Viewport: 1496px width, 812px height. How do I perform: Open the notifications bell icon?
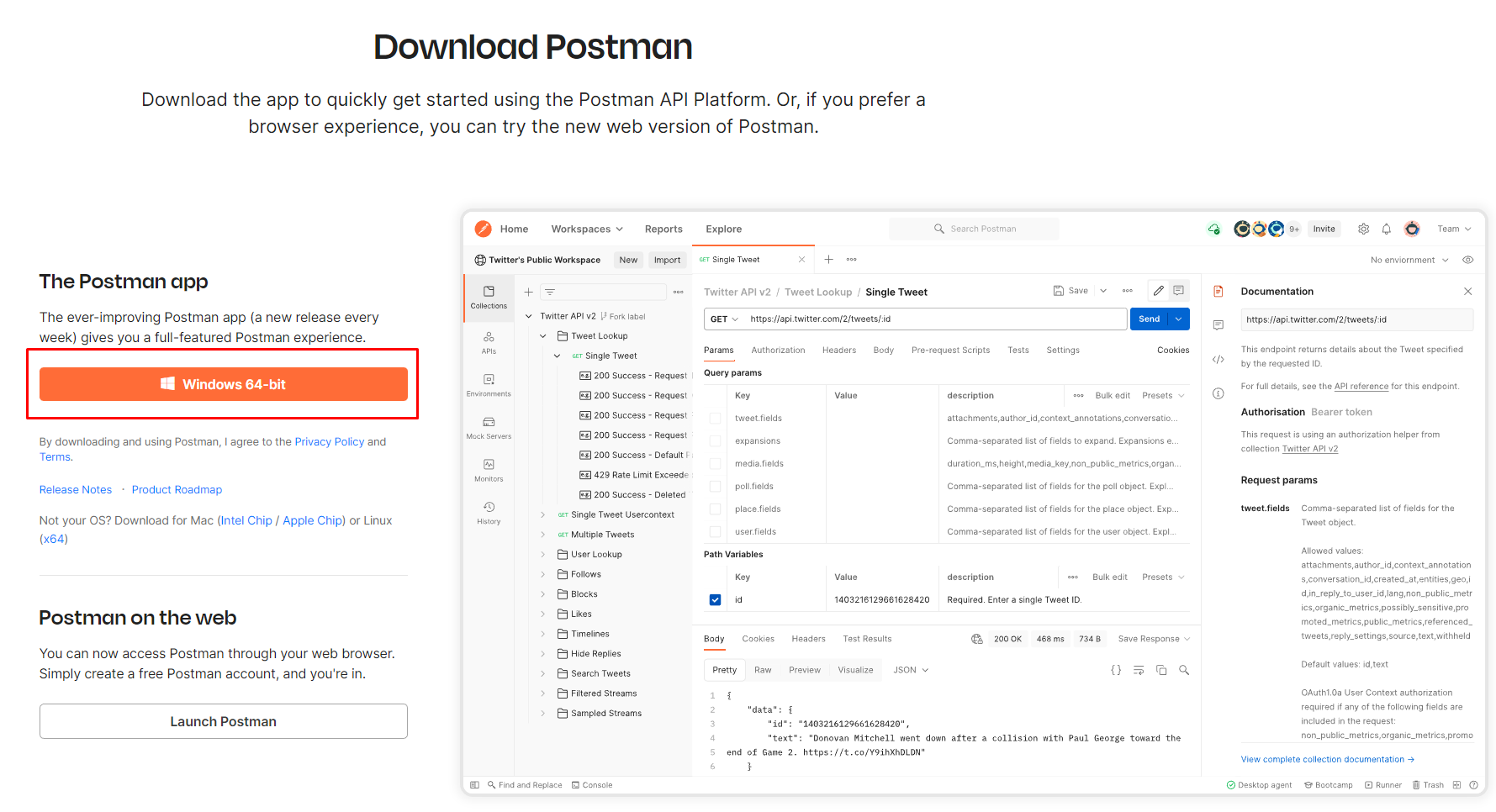(x=1386, y=229)
